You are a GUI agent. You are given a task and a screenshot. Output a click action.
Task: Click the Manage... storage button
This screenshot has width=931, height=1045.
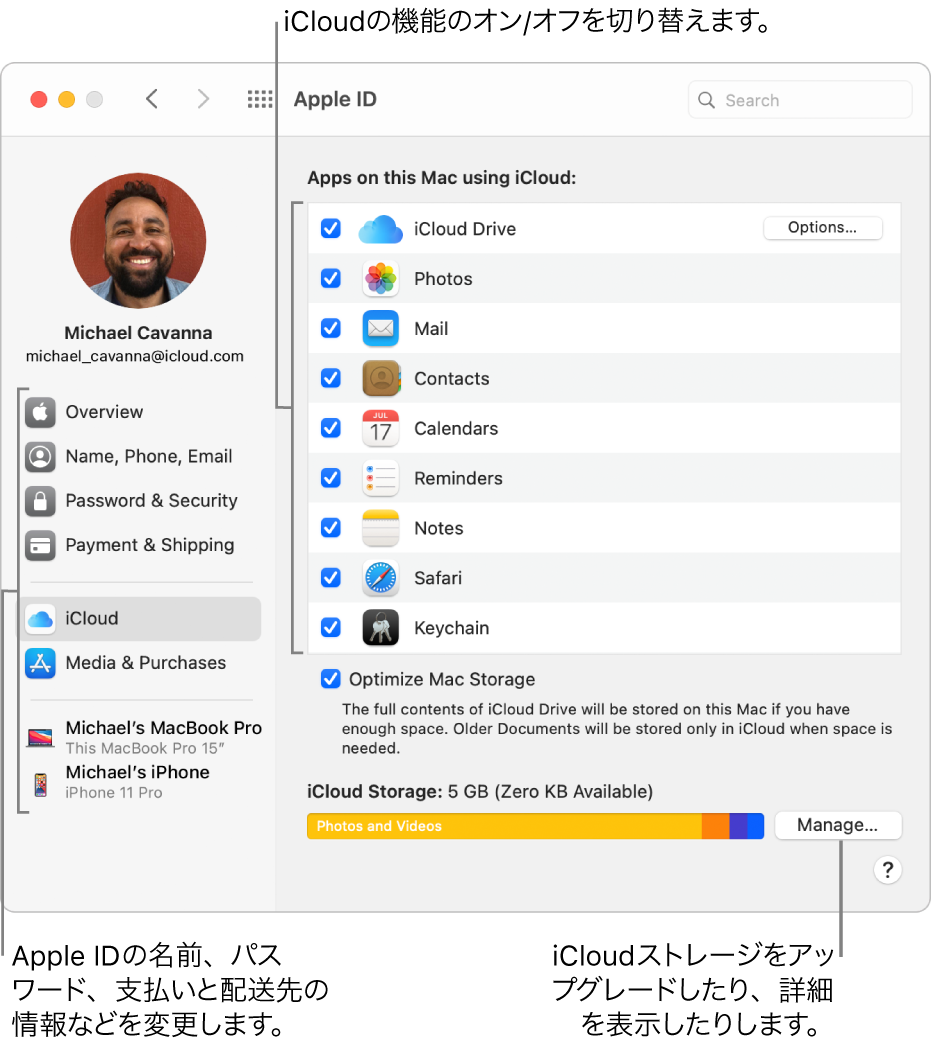point(838,825)
